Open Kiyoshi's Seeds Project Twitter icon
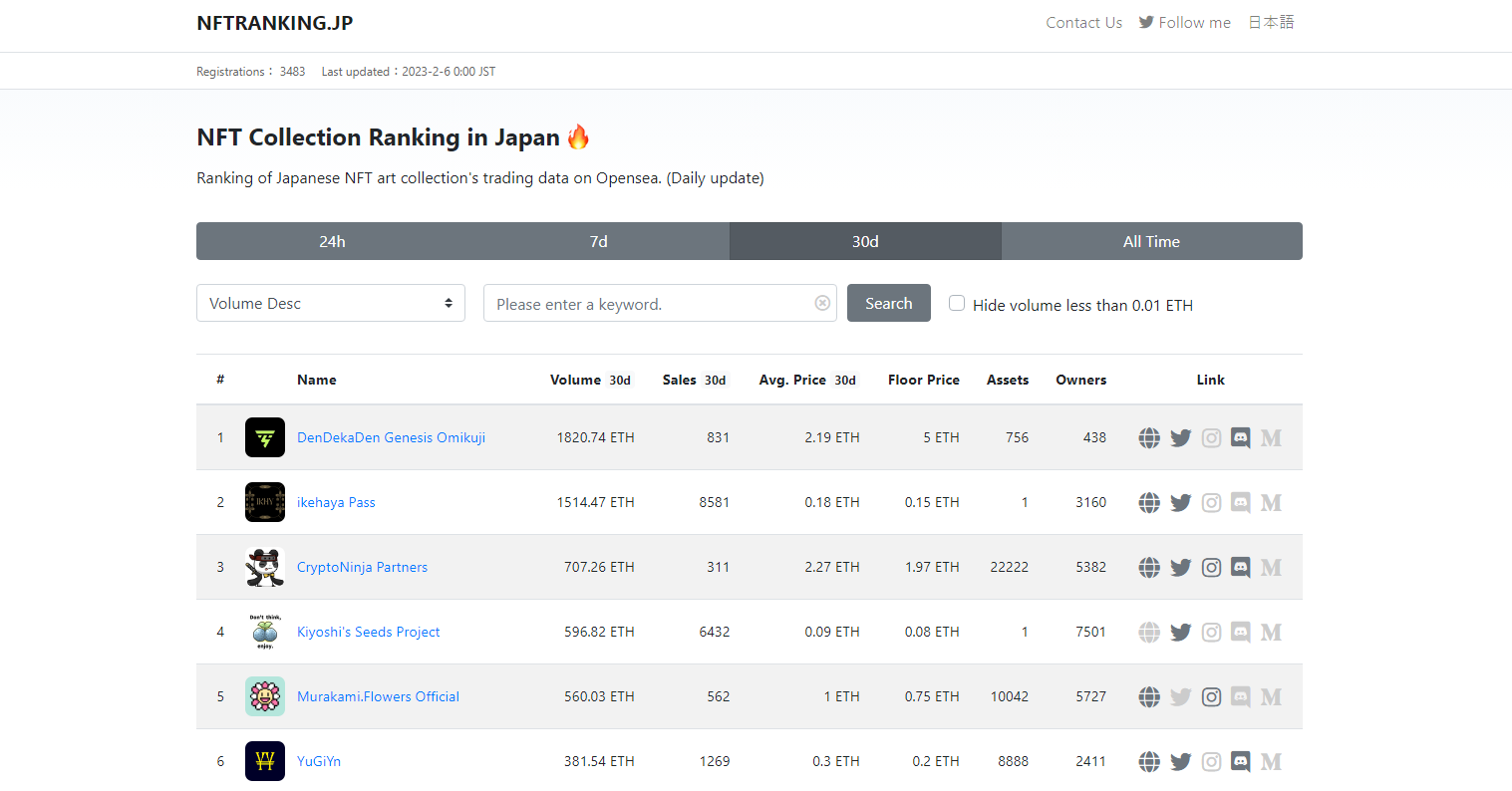 pyautogui.click(x=1180, y=632)
